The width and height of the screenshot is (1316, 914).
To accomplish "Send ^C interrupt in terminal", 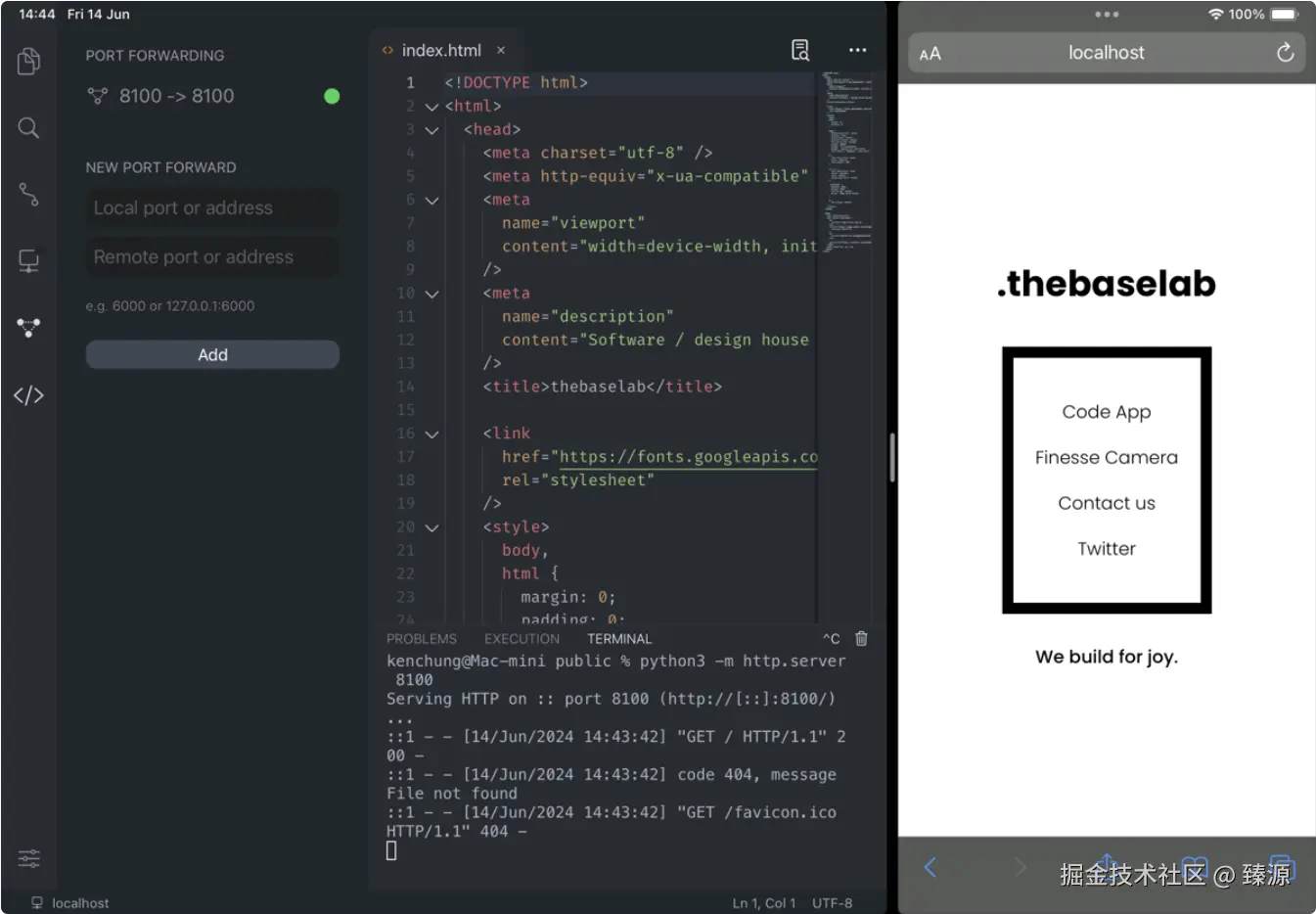I will click(831, 638).
